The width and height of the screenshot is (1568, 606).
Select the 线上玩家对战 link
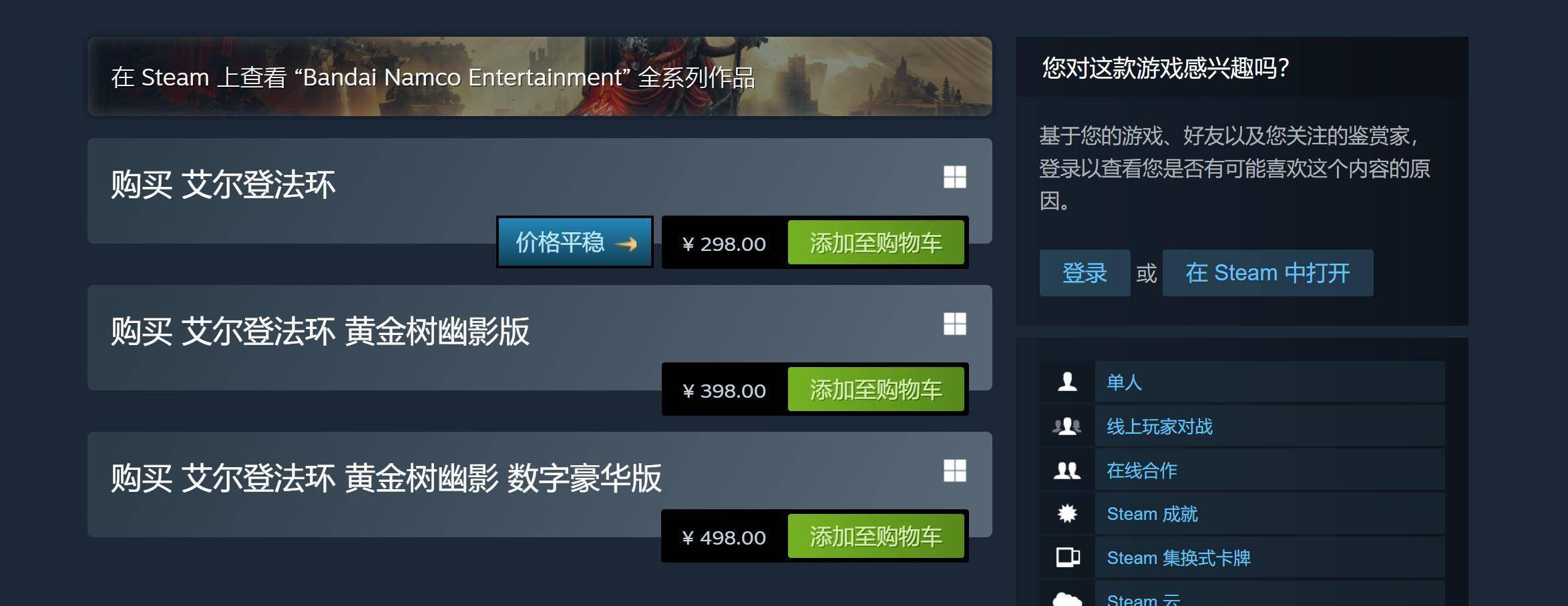click(1159, 426)
